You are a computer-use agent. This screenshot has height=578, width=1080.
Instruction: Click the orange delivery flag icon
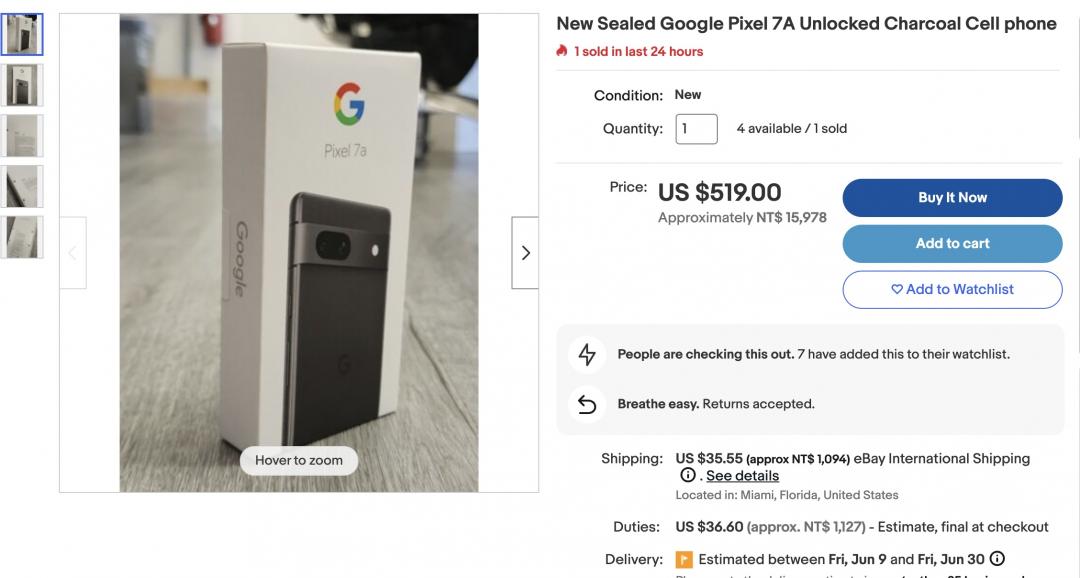(684, 560)
